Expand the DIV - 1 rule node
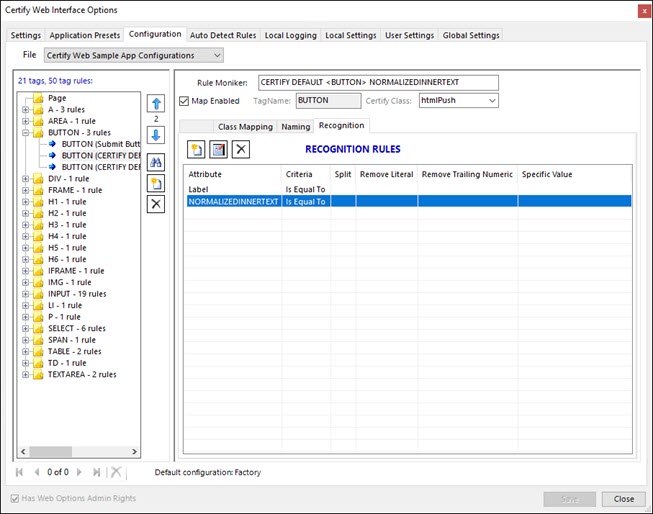The image size is (653, 514). click(25, 179)
